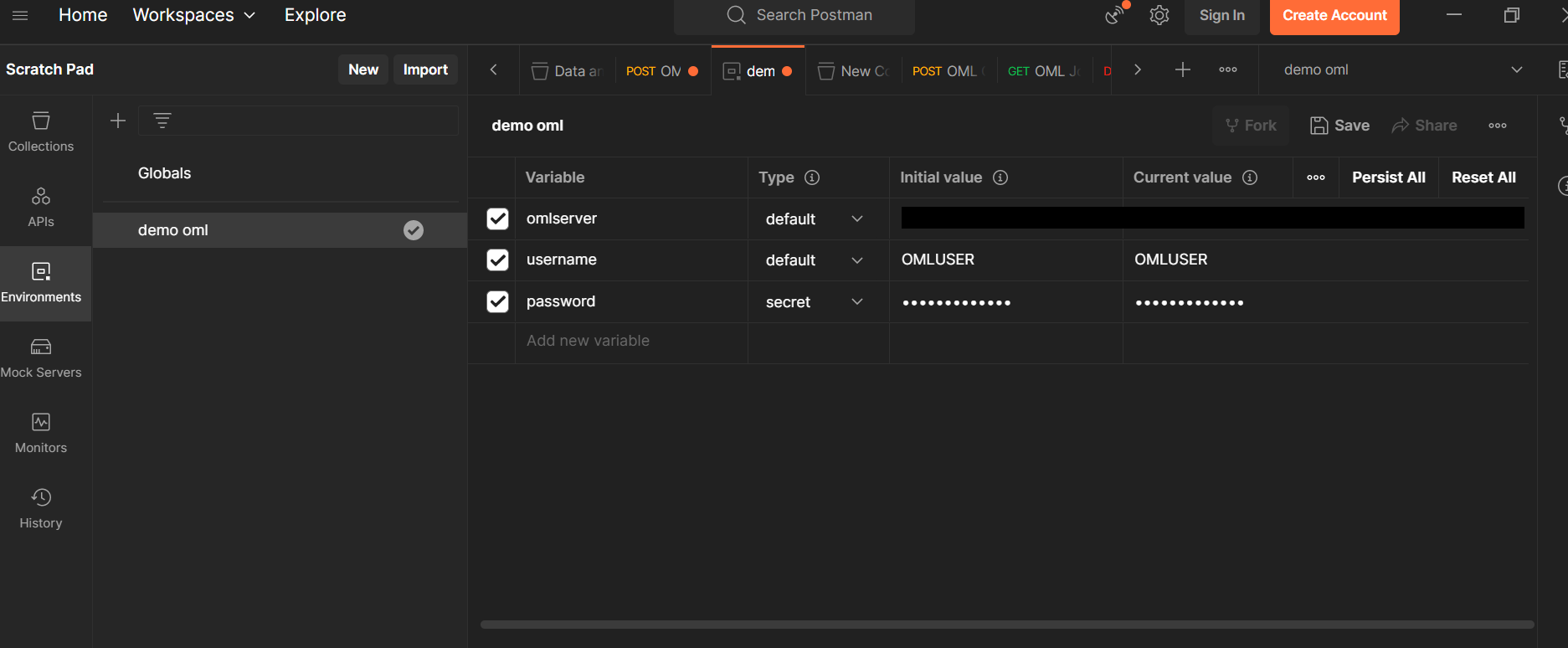Click the Share button
1568x648 pixels.
(x=1424, y=126)
